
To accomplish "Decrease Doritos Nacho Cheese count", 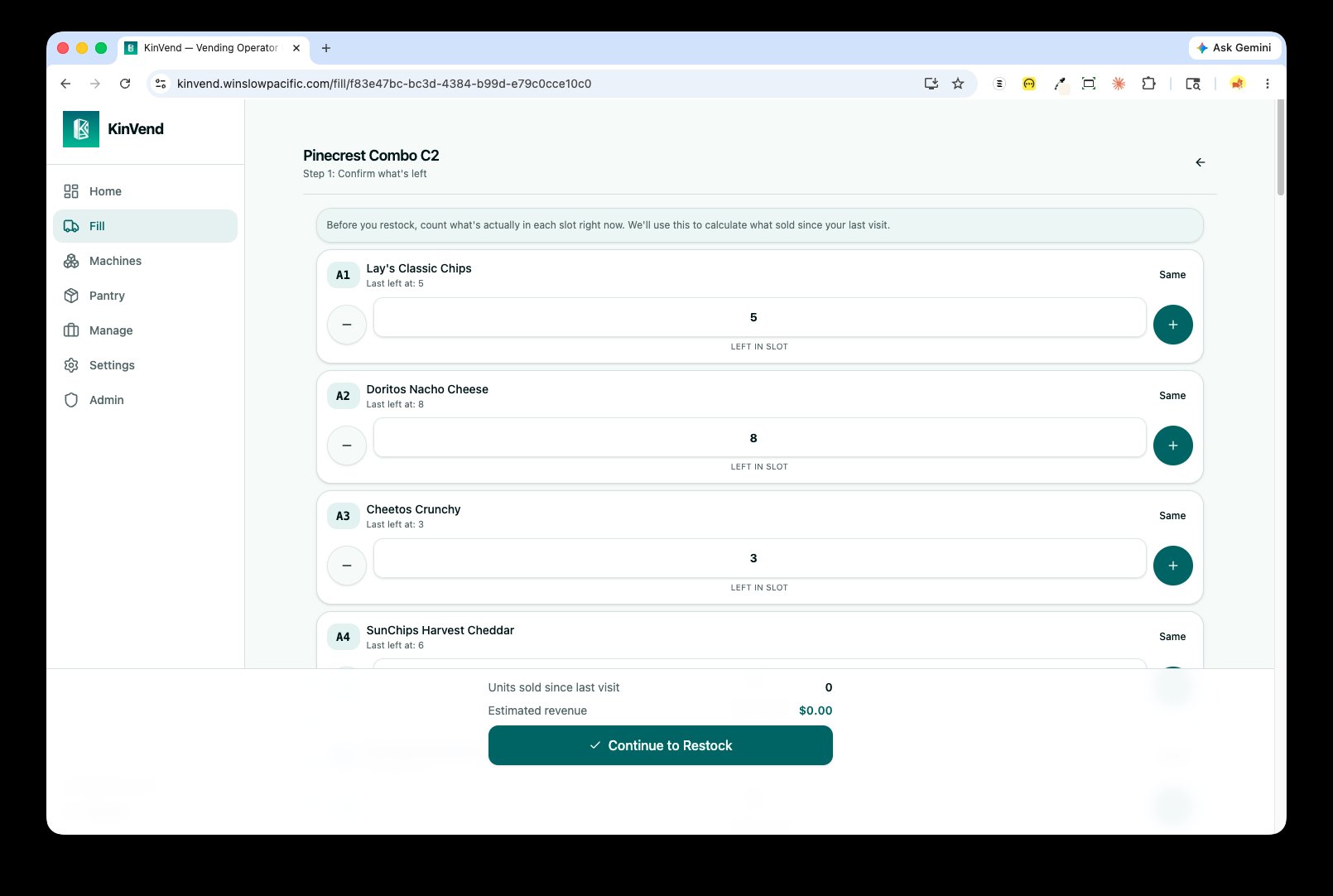I will [347, 446].
